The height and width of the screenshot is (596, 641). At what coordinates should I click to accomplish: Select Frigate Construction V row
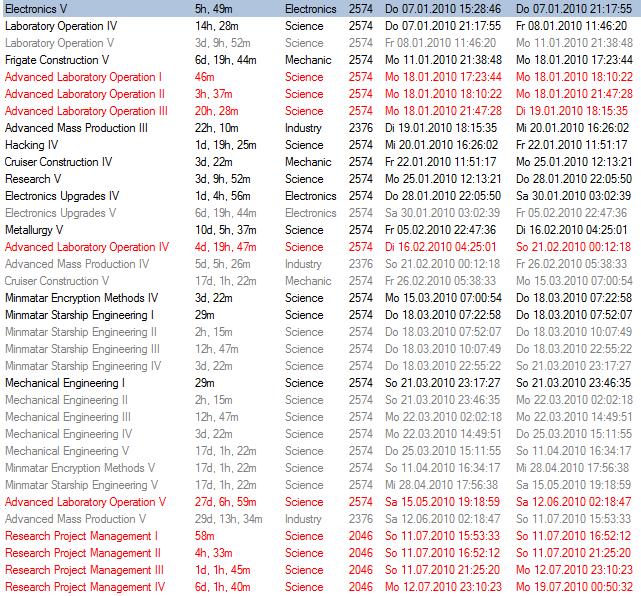pyautogui.click(x=322, y=60)
